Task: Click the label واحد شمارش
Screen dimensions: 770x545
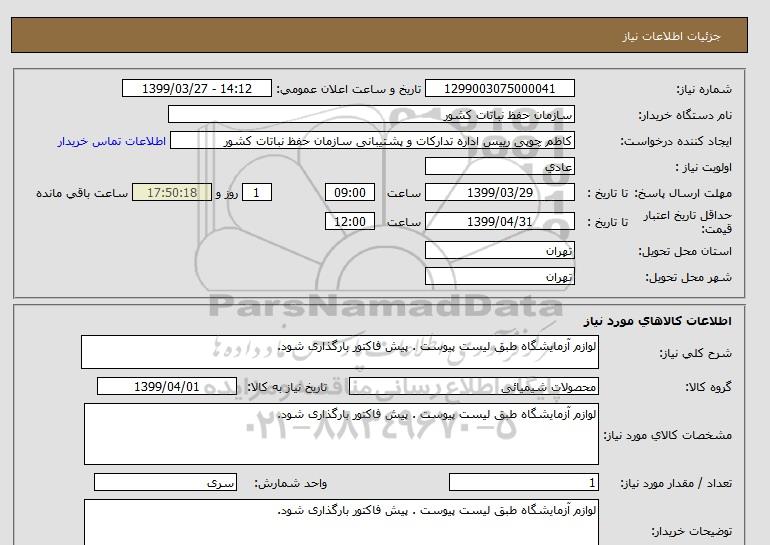Action: coord(291,484)
